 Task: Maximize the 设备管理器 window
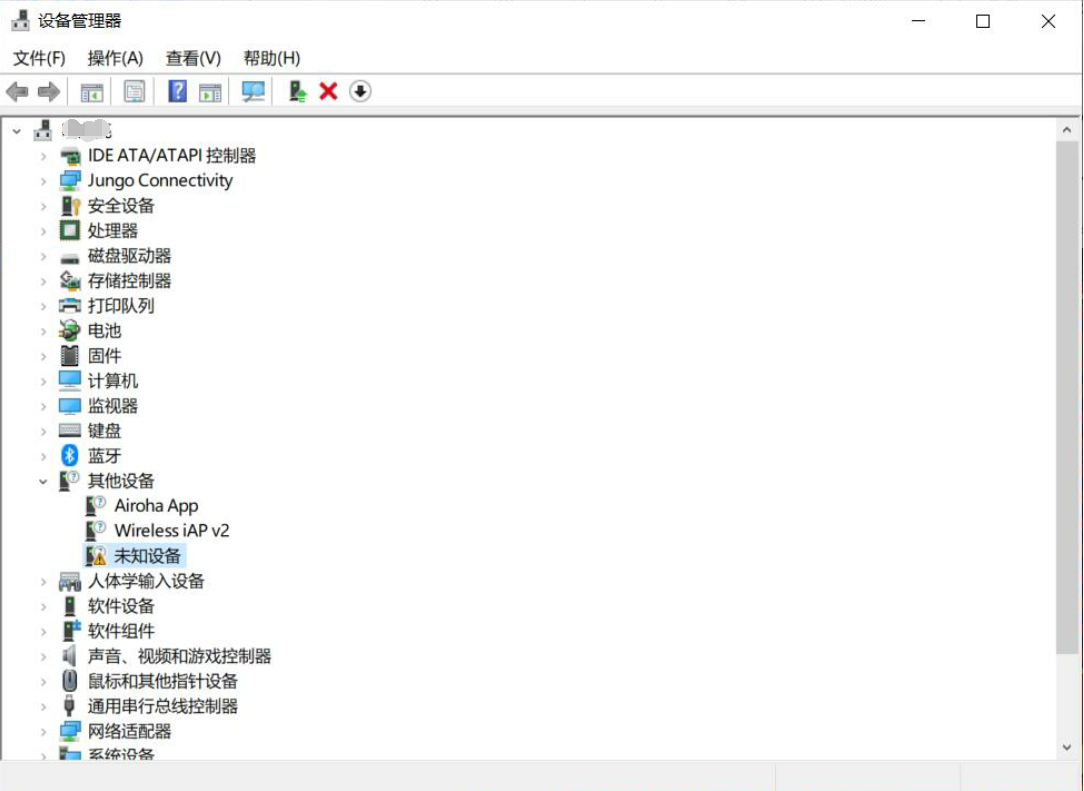tap(982, 21)
